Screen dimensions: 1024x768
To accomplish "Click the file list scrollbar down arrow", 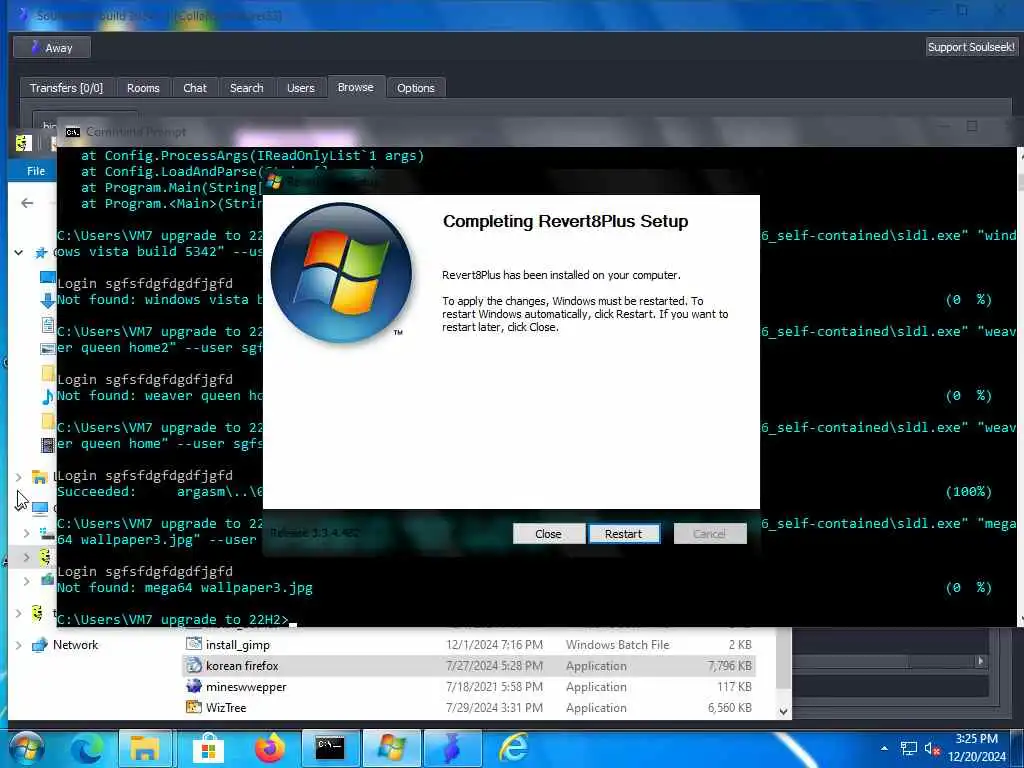I will 784,712.
